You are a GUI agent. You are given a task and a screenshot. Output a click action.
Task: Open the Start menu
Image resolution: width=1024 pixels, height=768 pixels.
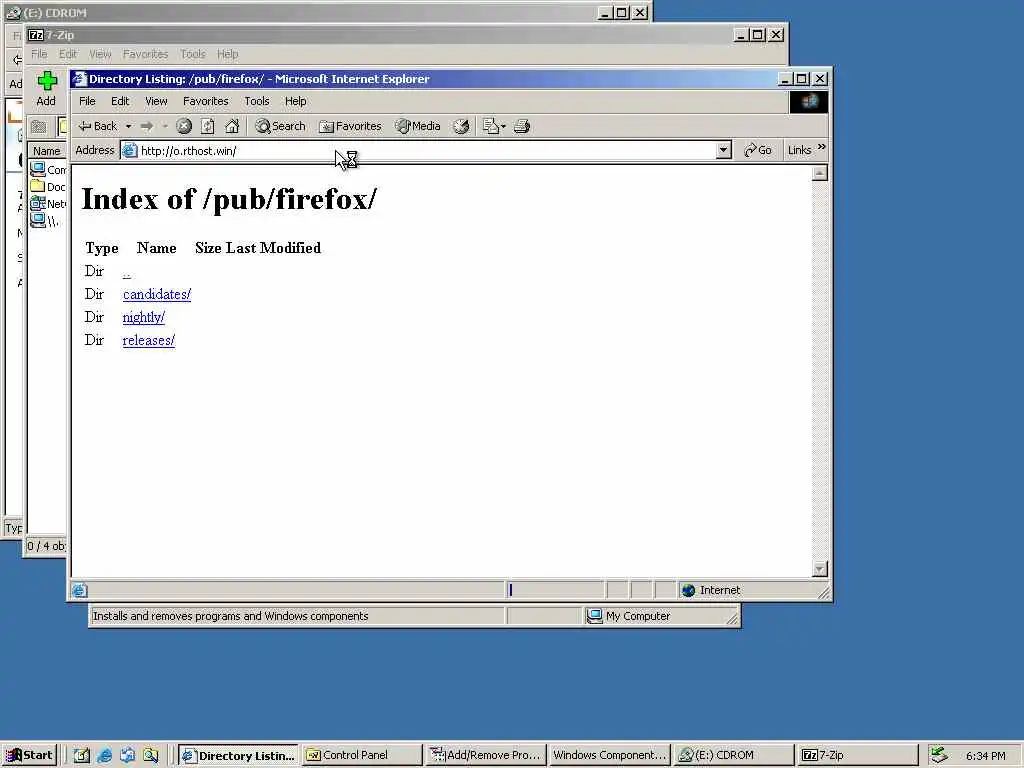coord(30,756)
